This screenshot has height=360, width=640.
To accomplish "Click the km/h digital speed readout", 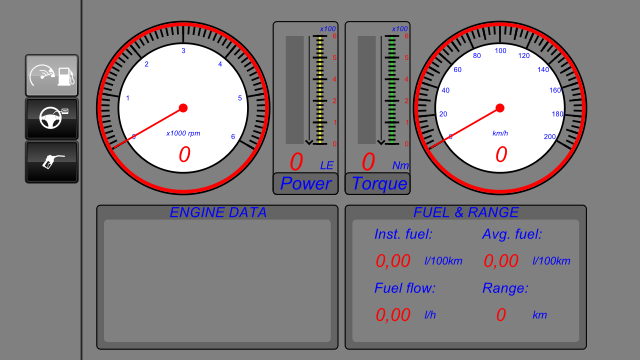I will click(x=501, y=155).
